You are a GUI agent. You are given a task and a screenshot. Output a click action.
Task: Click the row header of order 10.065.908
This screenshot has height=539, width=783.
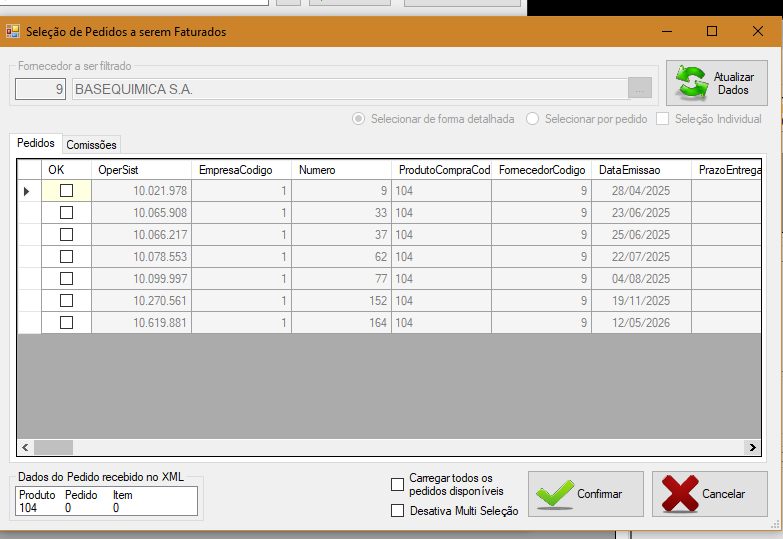pos(29,213)
